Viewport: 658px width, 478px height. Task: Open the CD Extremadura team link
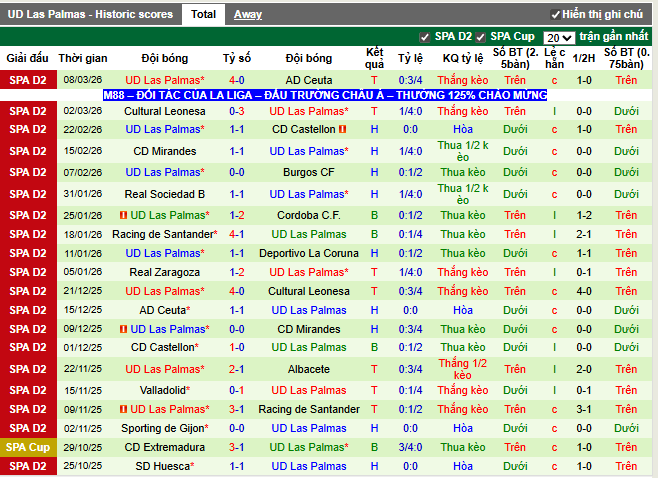[165, 447]
